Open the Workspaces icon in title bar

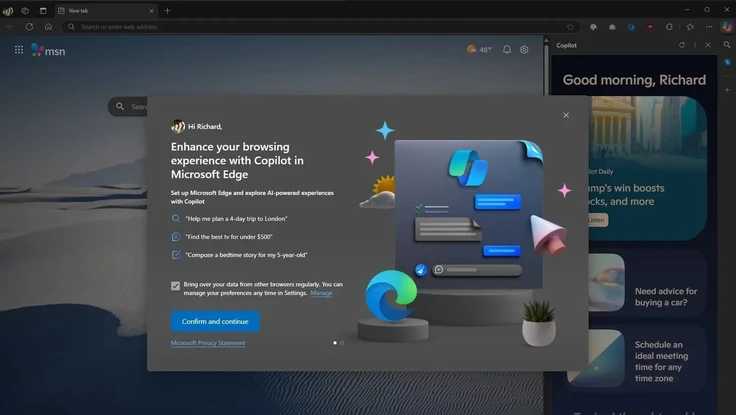(x=25, y=10)
